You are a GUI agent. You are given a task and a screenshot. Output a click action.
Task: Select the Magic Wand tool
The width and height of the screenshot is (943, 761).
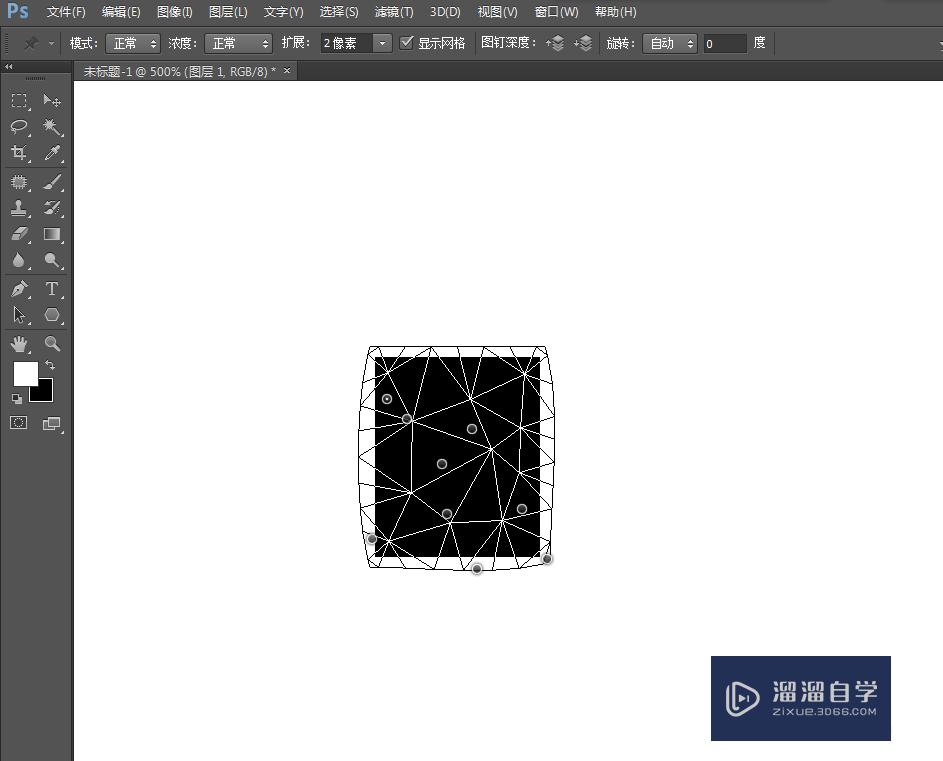coord(52,127)
